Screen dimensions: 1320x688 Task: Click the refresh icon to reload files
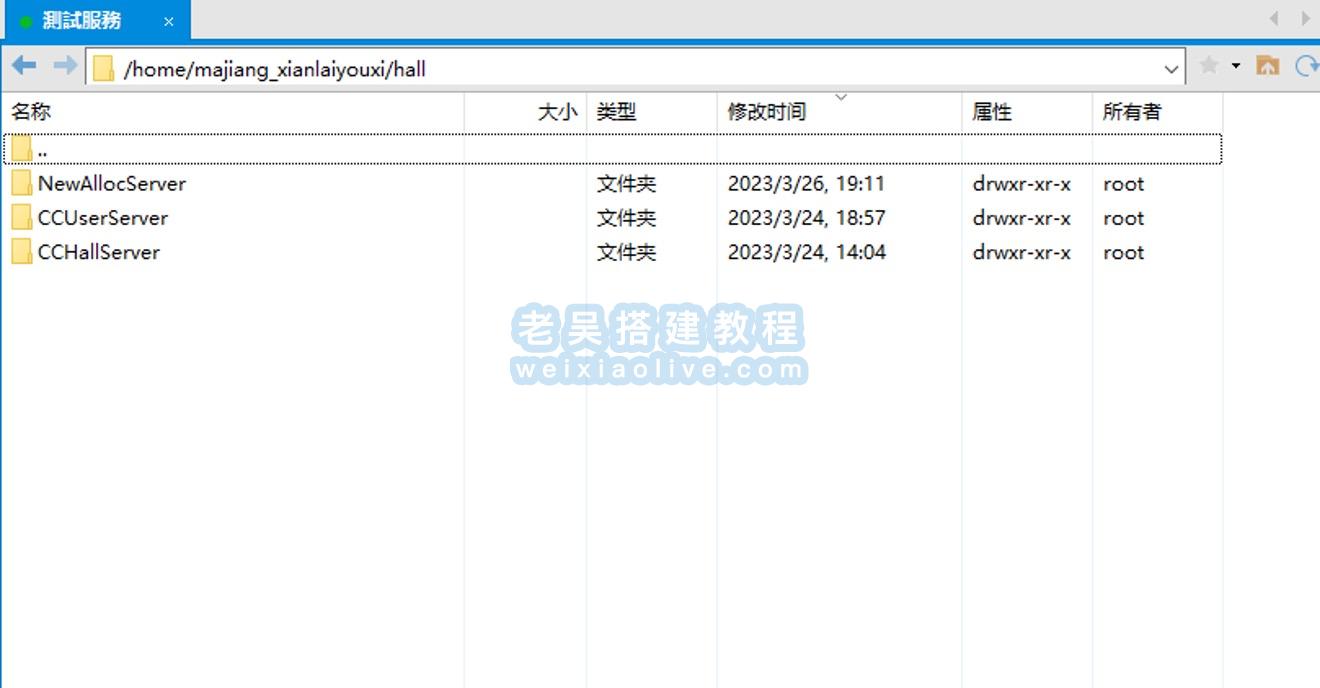(x=1306, y=67)
